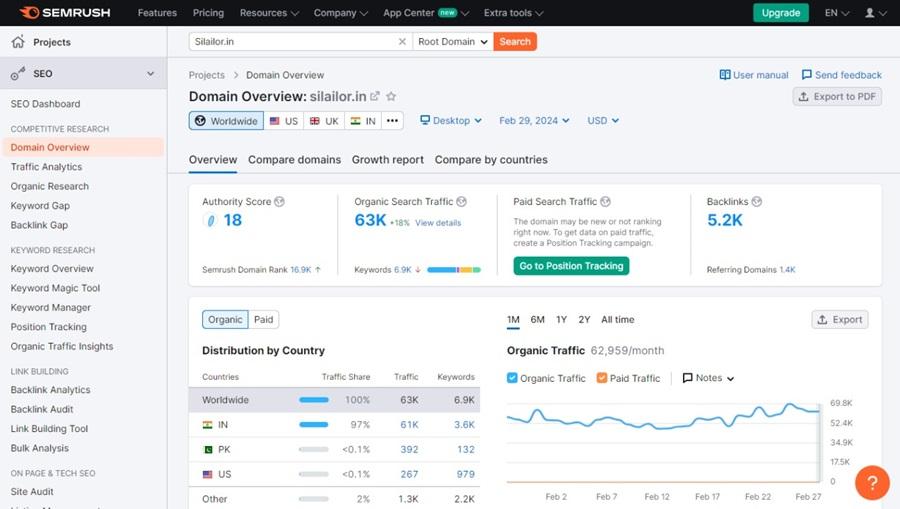Open more countries ellipsis menu
900x509 pixels.
point(392,121)
